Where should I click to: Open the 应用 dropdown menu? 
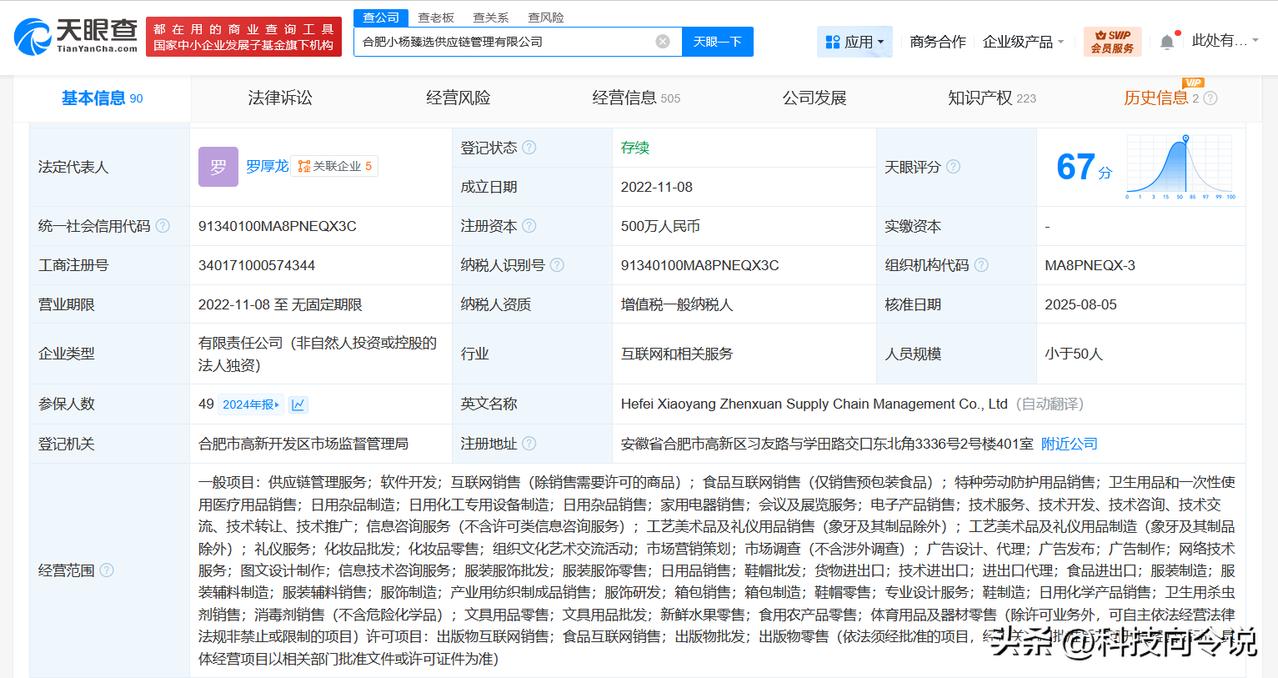point(856,41)
